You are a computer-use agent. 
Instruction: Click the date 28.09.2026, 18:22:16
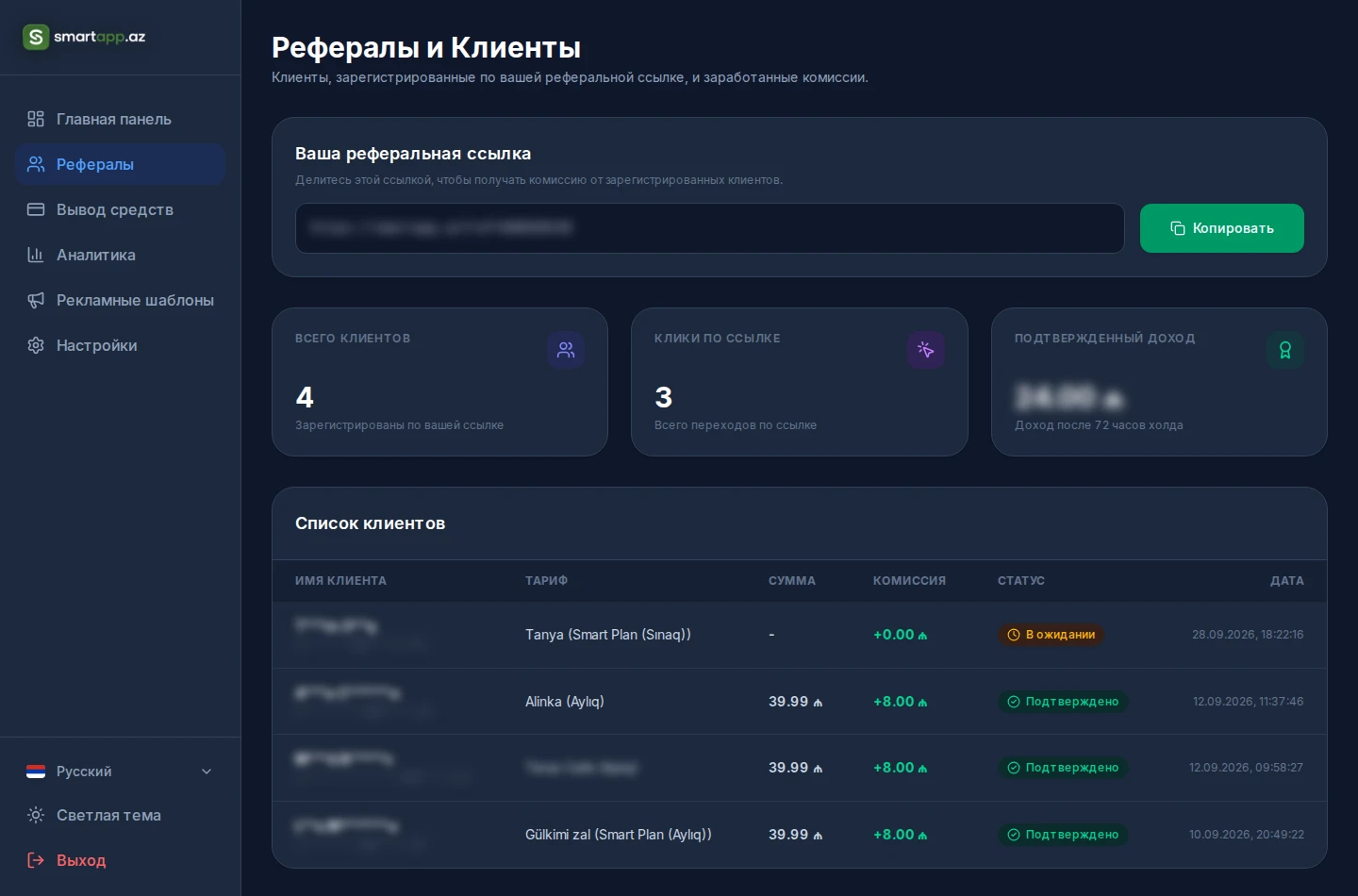pos(1248,635)
